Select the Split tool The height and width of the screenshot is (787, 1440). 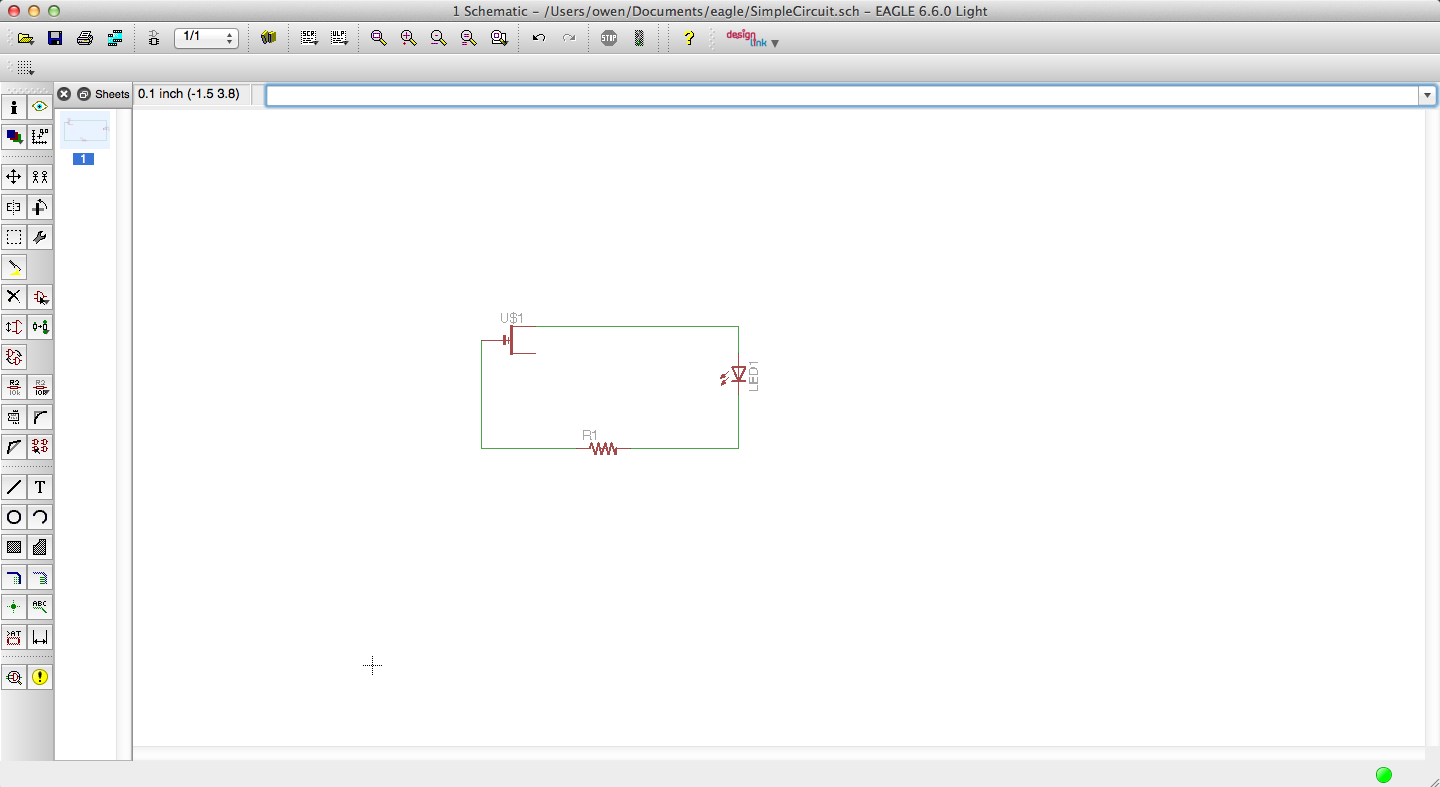pyautogui.click(x=14, y=447)
